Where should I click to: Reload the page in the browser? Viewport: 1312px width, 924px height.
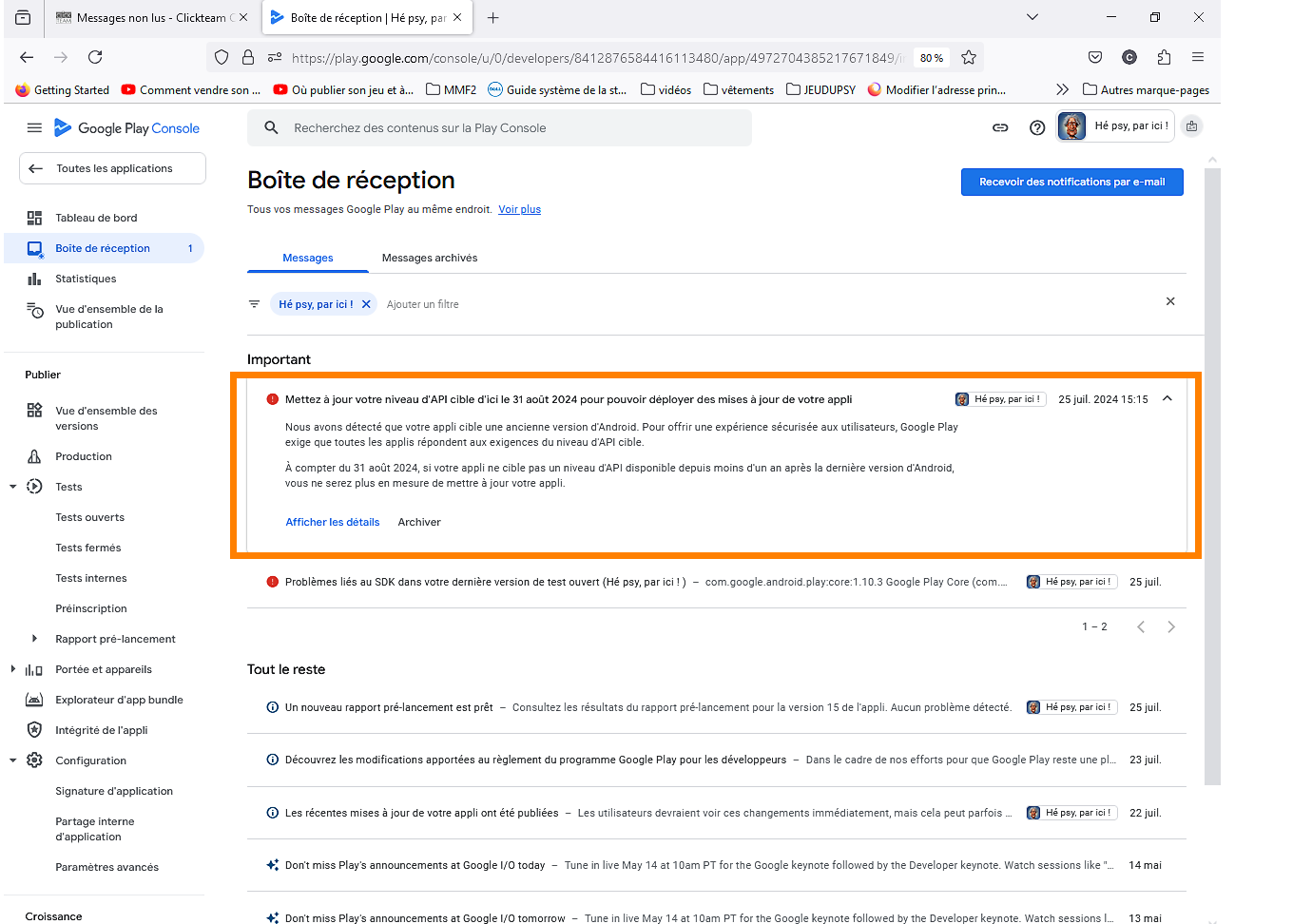95,58
